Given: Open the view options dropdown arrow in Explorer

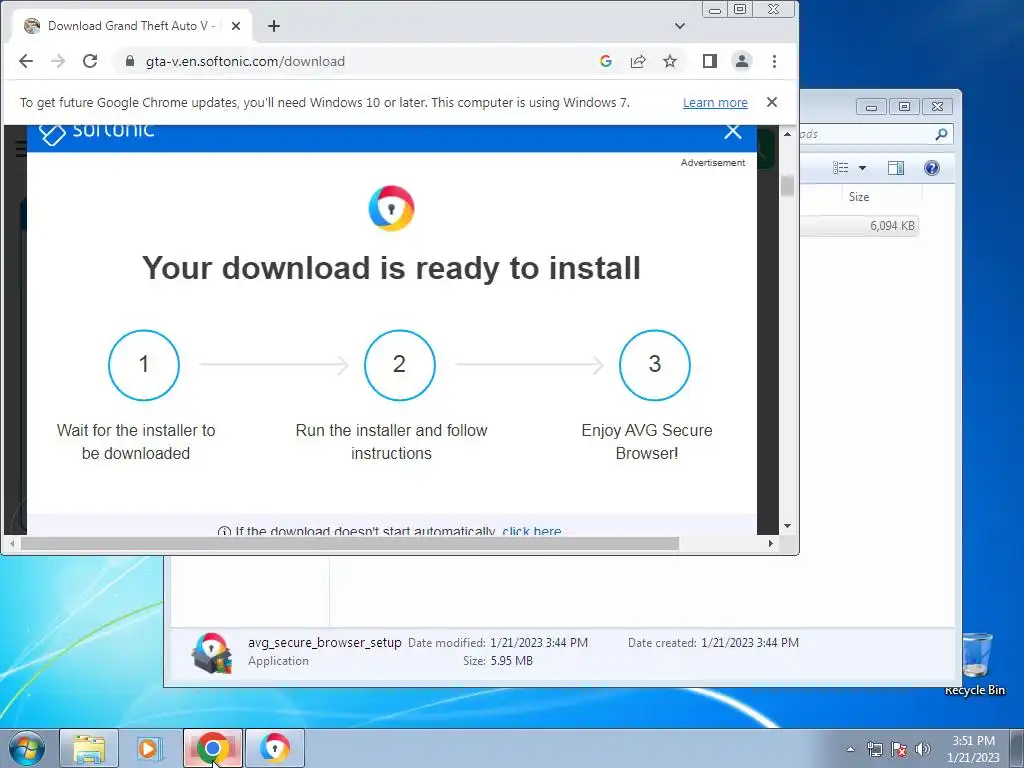Looking at the screenshot, I should pos(862,168).
